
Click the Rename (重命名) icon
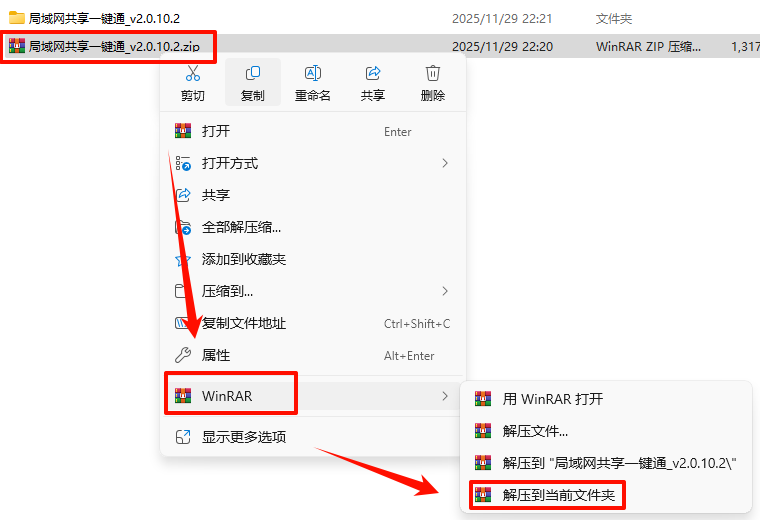[x=313, y=73]
